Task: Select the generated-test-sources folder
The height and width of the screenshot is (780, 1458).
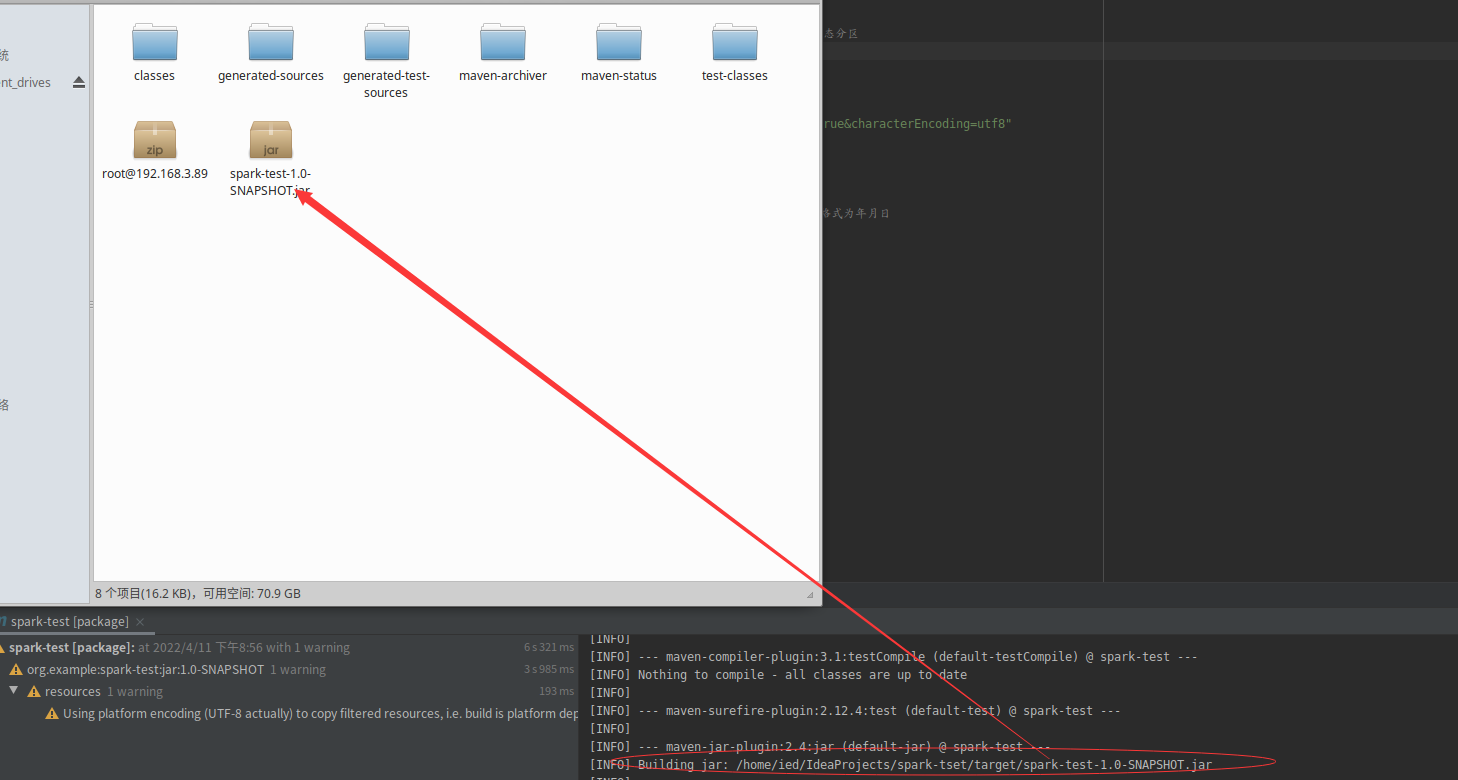Action: pyautogui.click(x=386, y=61)
